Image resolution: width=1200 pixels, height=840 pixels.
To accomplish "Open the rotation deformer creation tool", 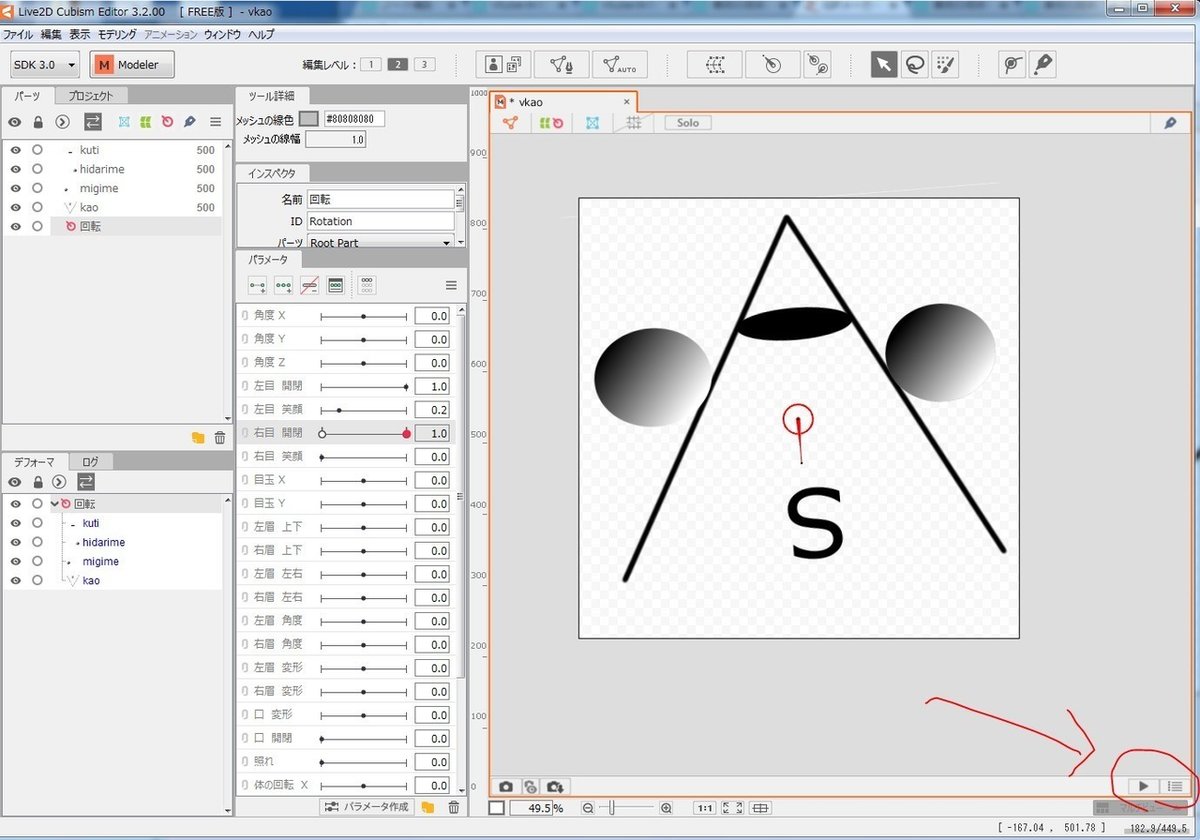I will tap(817, 65).
